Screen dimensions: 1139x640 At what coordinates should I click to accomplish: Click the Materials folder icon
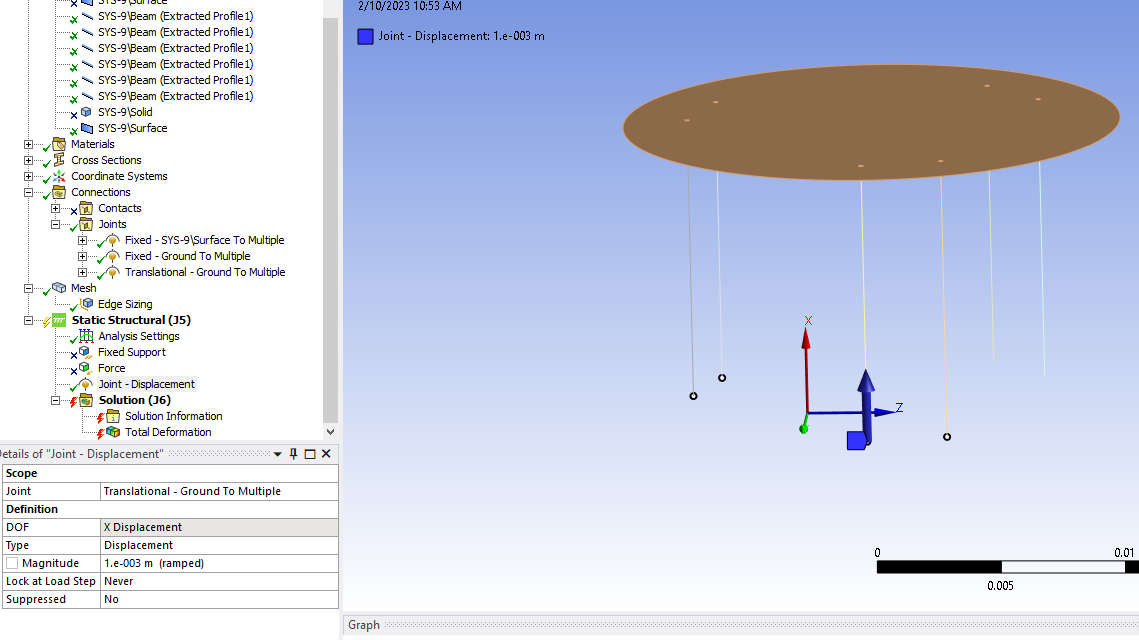[x=59, y=144]
